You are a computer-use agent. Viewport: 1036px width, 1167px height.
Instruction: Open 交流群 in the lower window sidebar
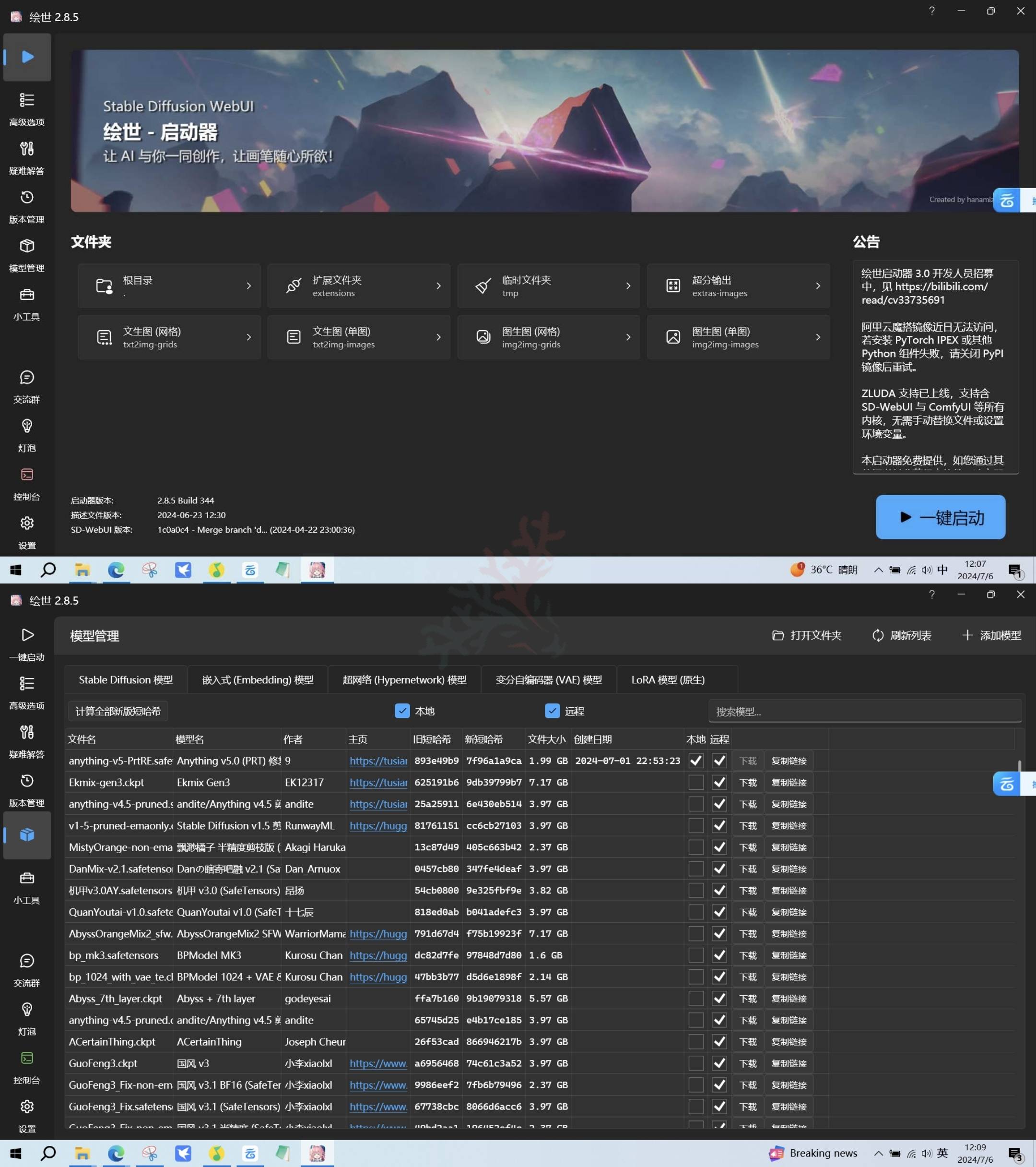27,970
